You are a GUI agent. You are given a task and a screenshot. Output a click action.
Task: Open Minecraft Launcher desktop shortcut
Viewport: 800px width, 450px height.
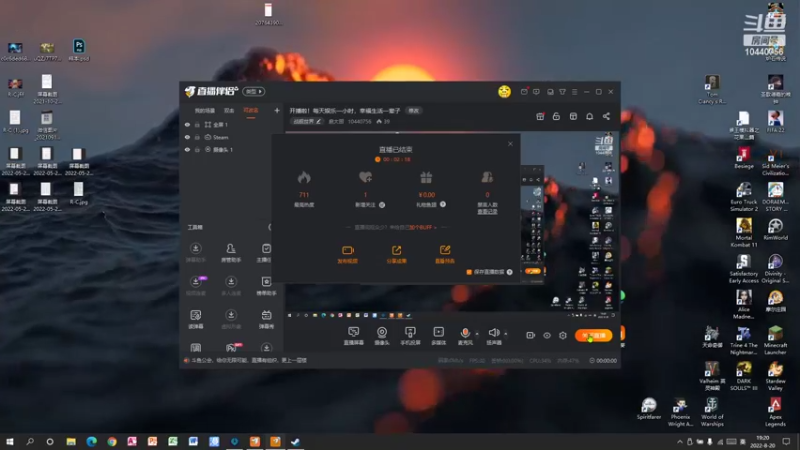(x=775, y=341)
